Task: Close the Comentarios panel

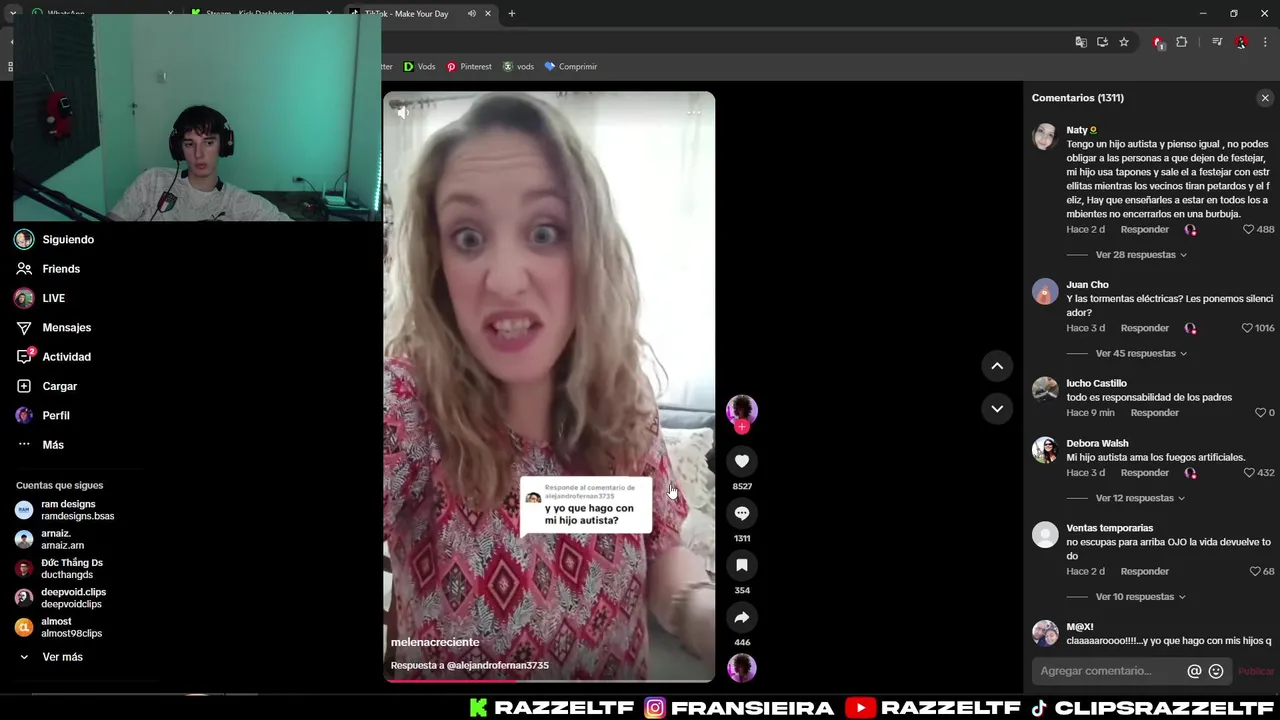Action: click(1265, 98)
